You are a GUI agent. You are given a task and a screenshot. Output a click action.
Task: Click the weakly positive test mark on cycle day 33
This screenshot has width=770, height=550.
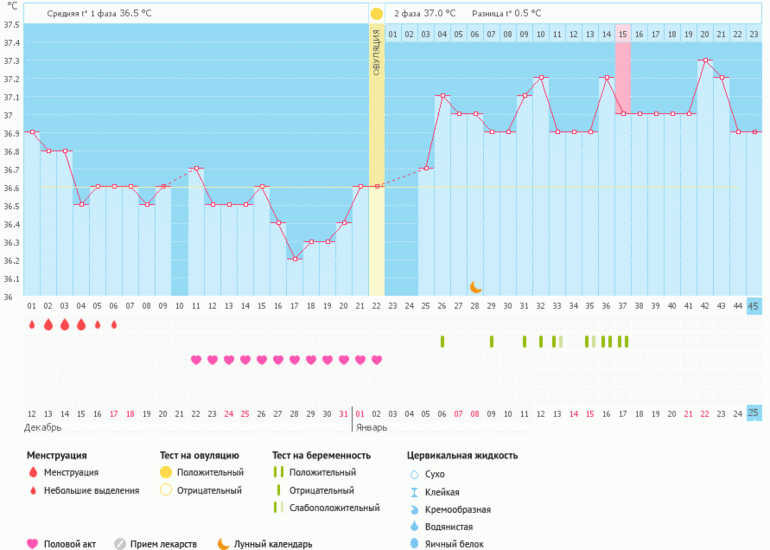pyautogui.click(x=557, y=341)
